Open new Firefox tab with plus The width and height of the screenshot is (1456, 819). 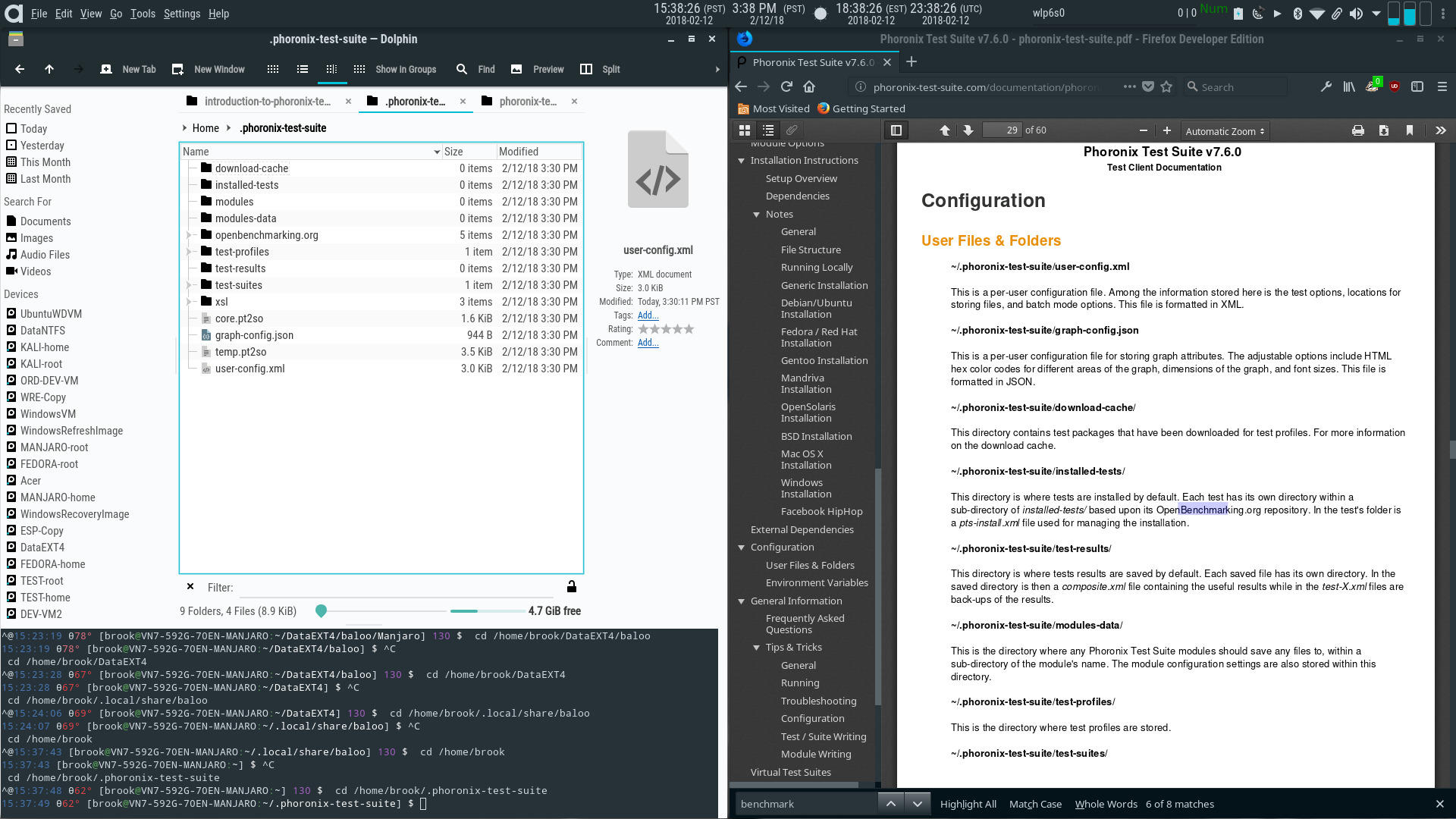pos(912,62)
